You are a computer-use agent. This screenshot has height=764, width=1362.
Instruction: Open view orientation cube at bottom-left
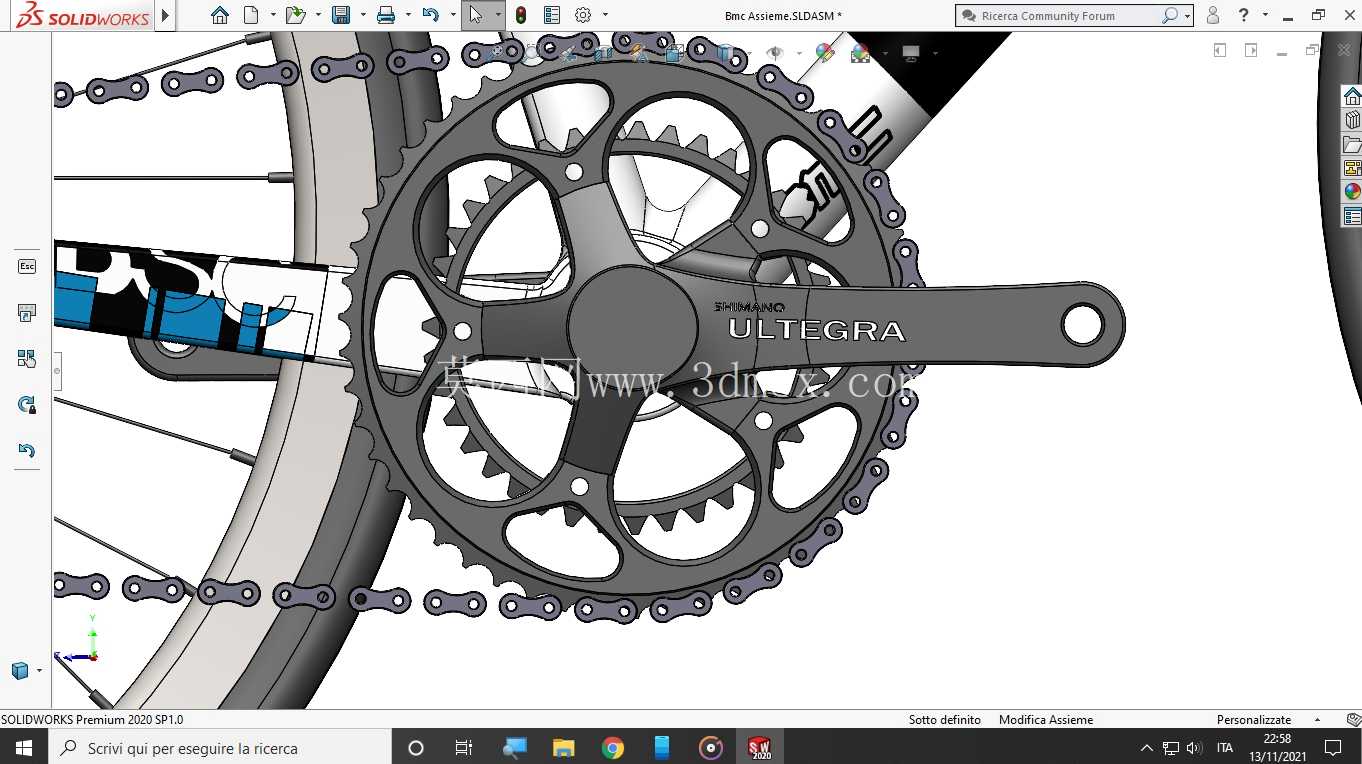click(x=19, y=670)
